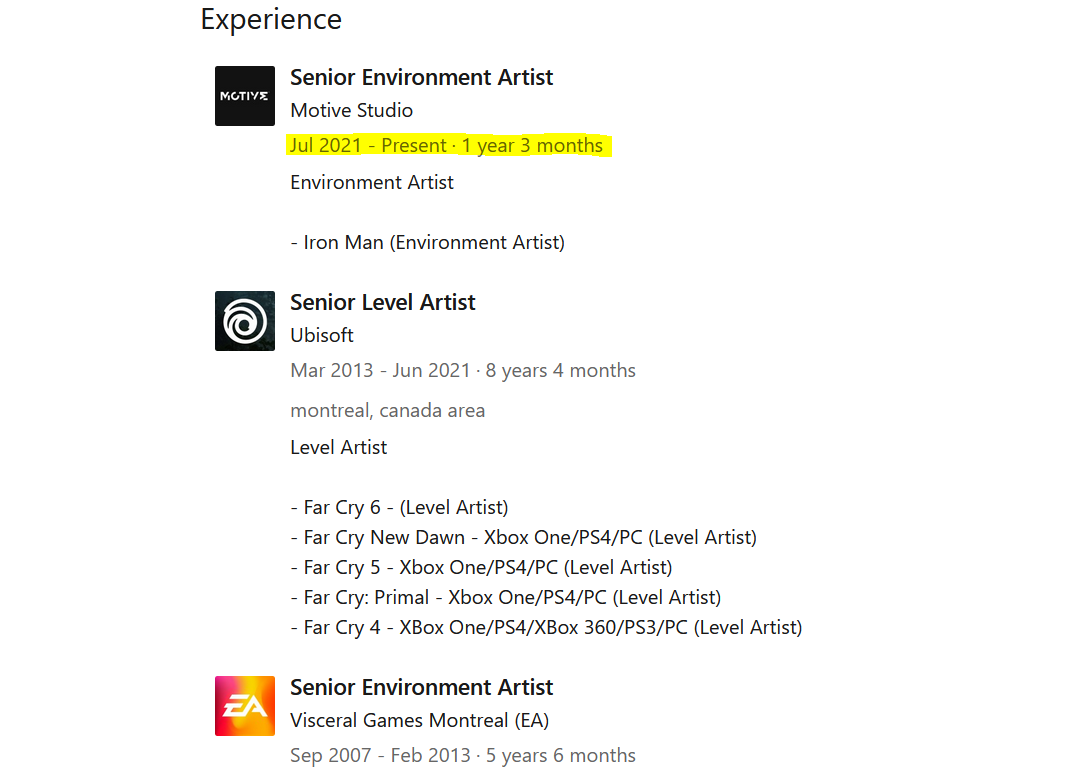1084x772 pixels.
Task: Open the first Senior Environment Artist title
Action: pos(421,77)
